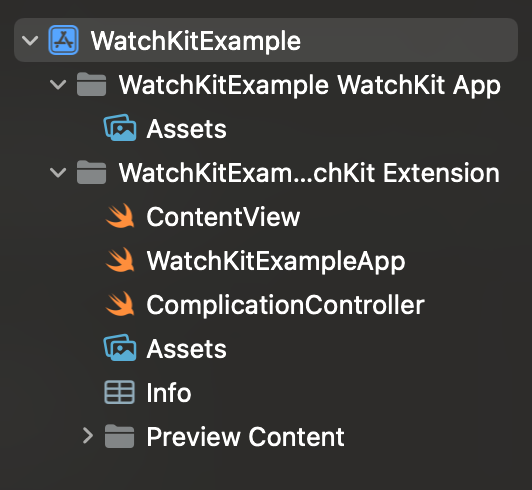This screenshot has height=490, width=532.
Task: Collapse the WatchKitExample WatchKit App group
Action: (58, 84)
